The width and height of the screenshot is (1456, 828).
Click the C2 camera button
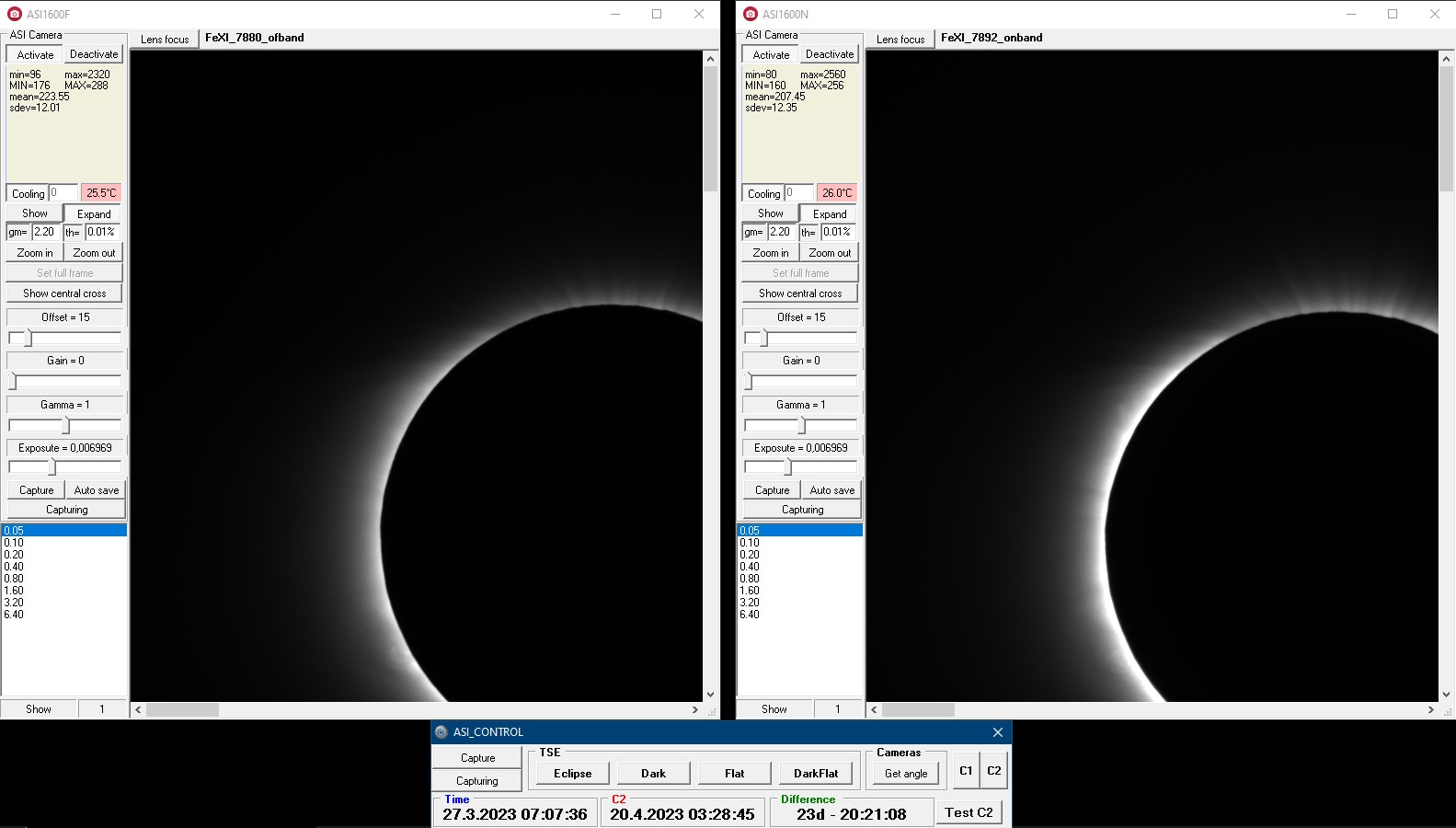coord(994,771)
